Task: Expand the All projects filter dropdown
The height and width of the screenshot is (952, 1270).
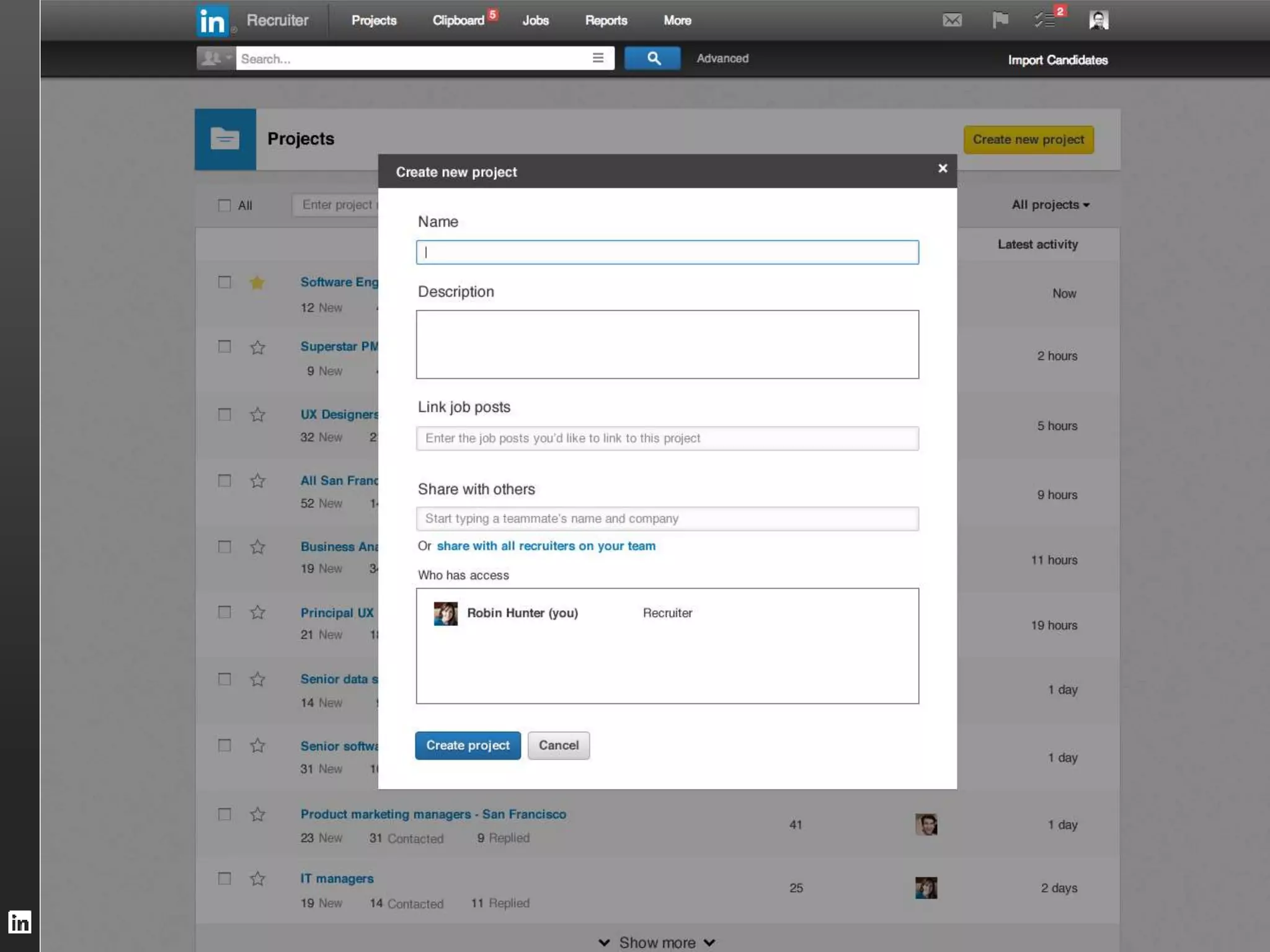Action: coord(1050,205)
